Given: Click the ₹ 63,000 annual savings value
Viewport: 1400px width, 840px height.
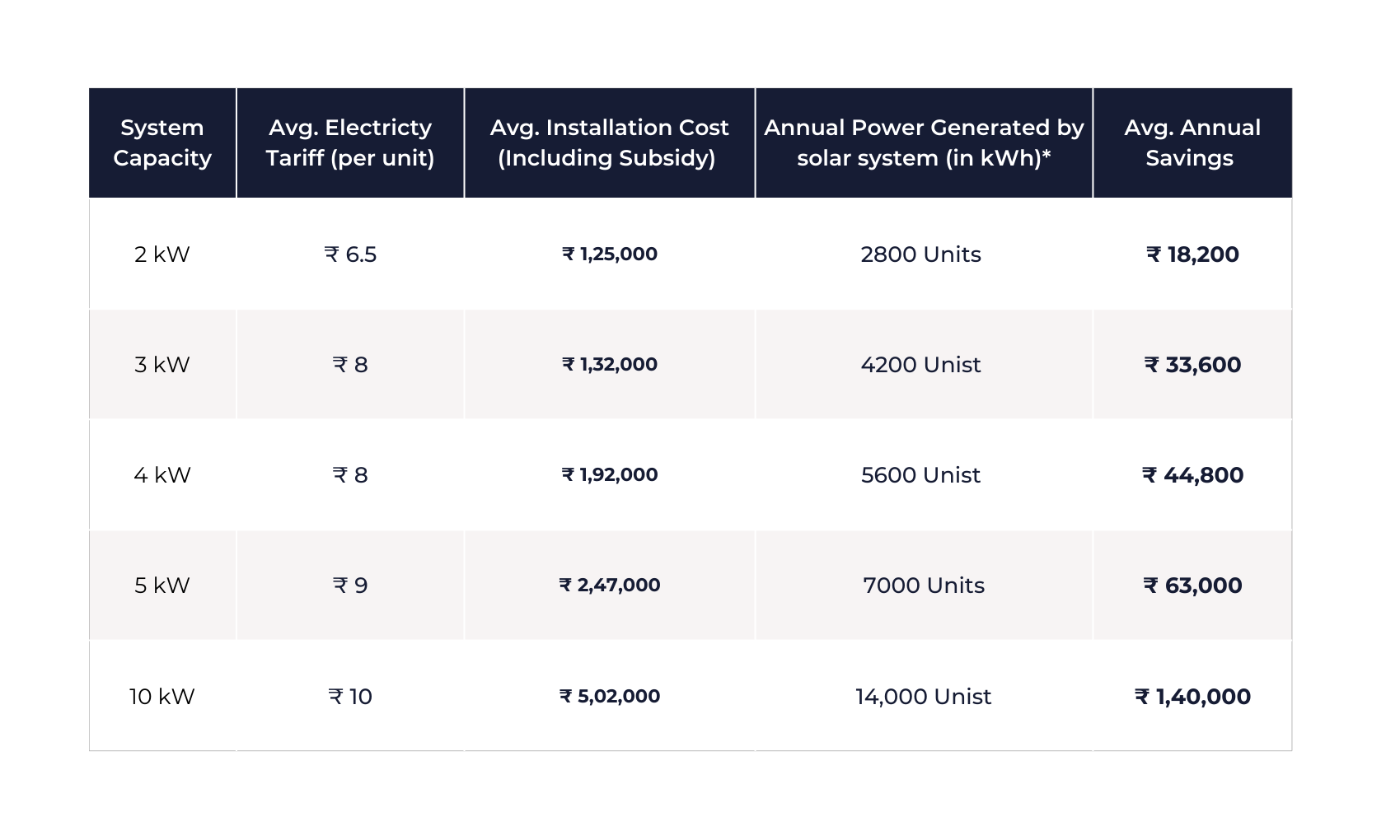Looking at the screenshot, I should [x=1192, y=586].
